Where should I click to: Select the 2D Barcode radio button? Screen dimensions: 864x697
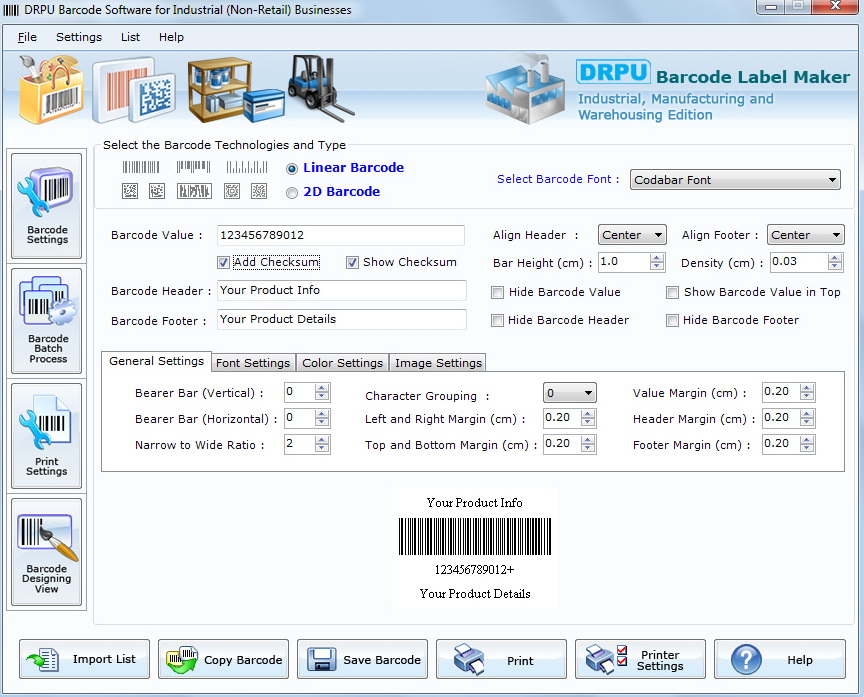[292, 192]
